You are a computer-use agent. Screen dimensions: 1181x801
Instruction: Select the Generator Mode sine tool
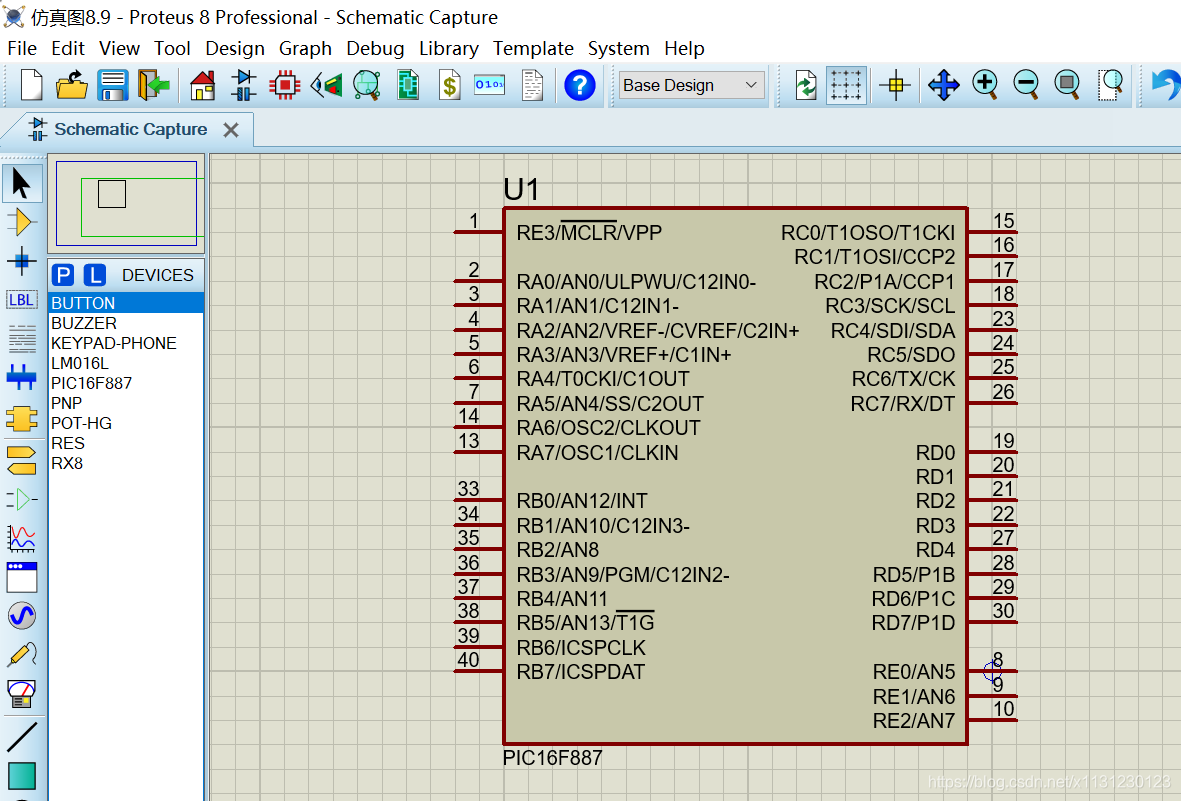21,616
